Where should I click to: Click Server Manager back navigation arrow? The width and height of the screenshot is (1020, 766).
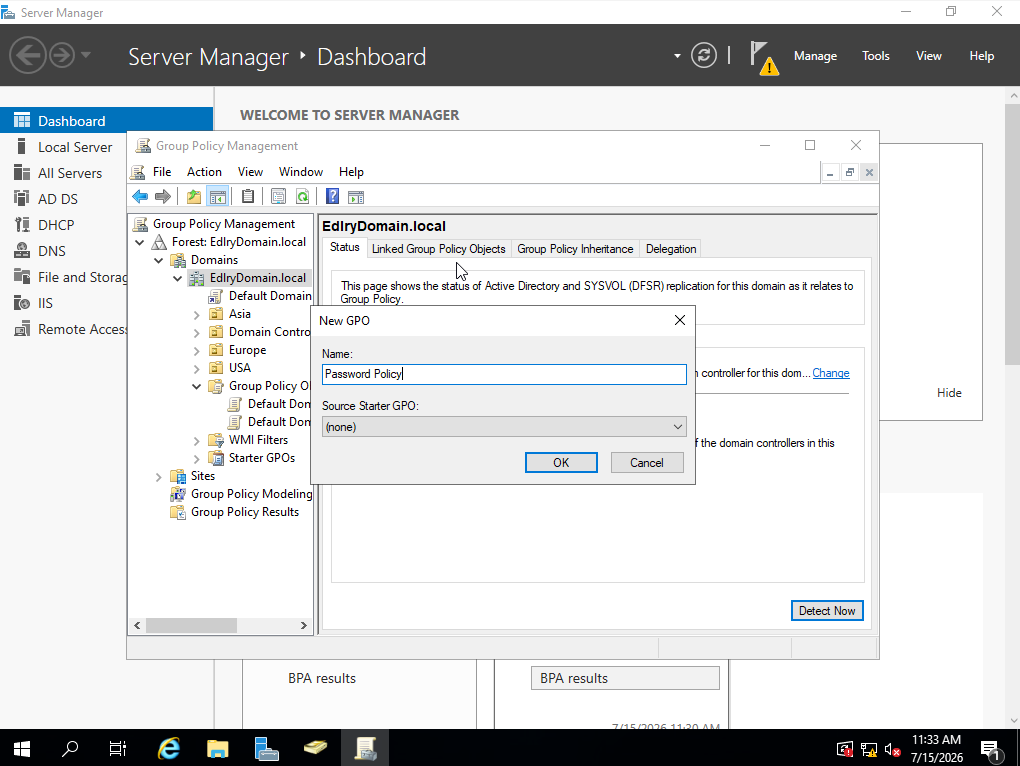coord(27,55)
